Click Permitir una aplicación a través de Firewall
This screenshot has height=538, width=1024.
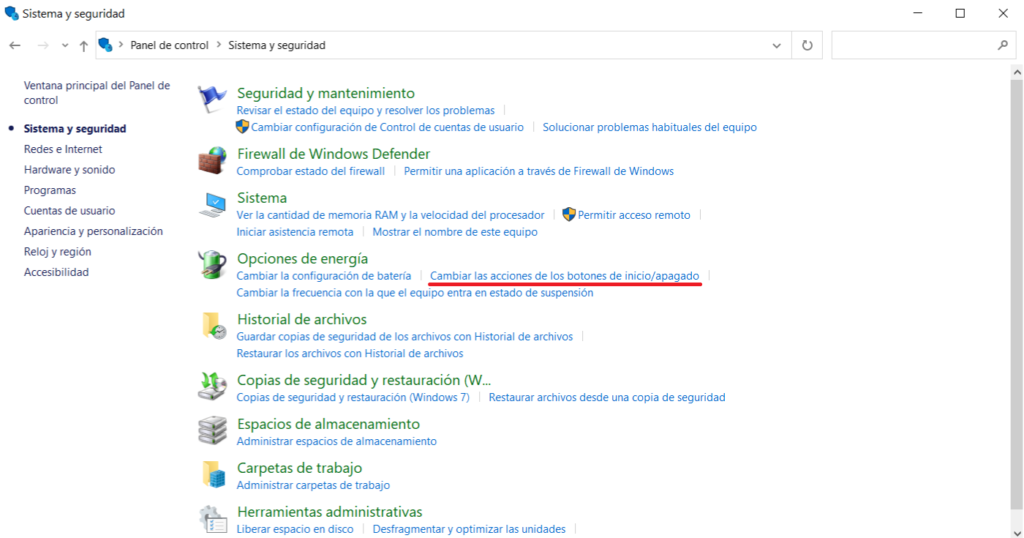tap(539, 171)
